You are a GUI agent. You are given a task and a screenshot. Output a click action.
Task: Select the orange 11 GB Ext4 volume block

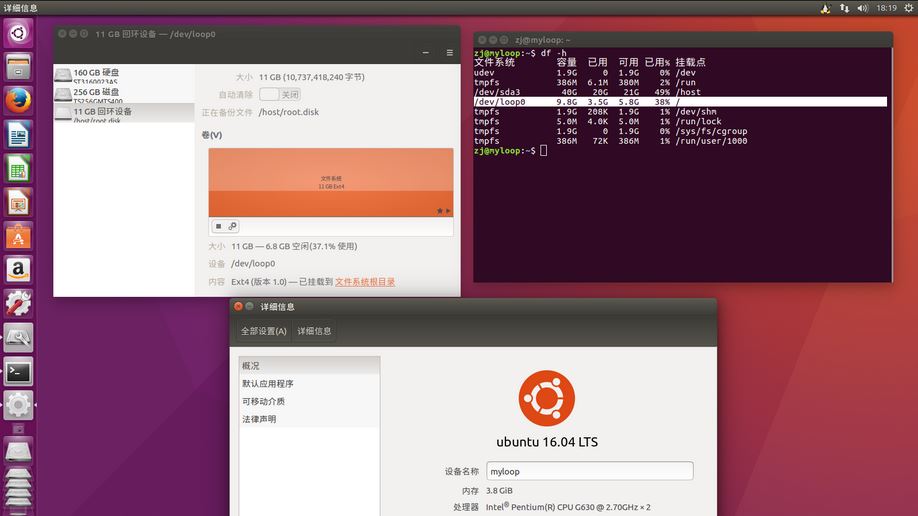(x=331, y=182)
